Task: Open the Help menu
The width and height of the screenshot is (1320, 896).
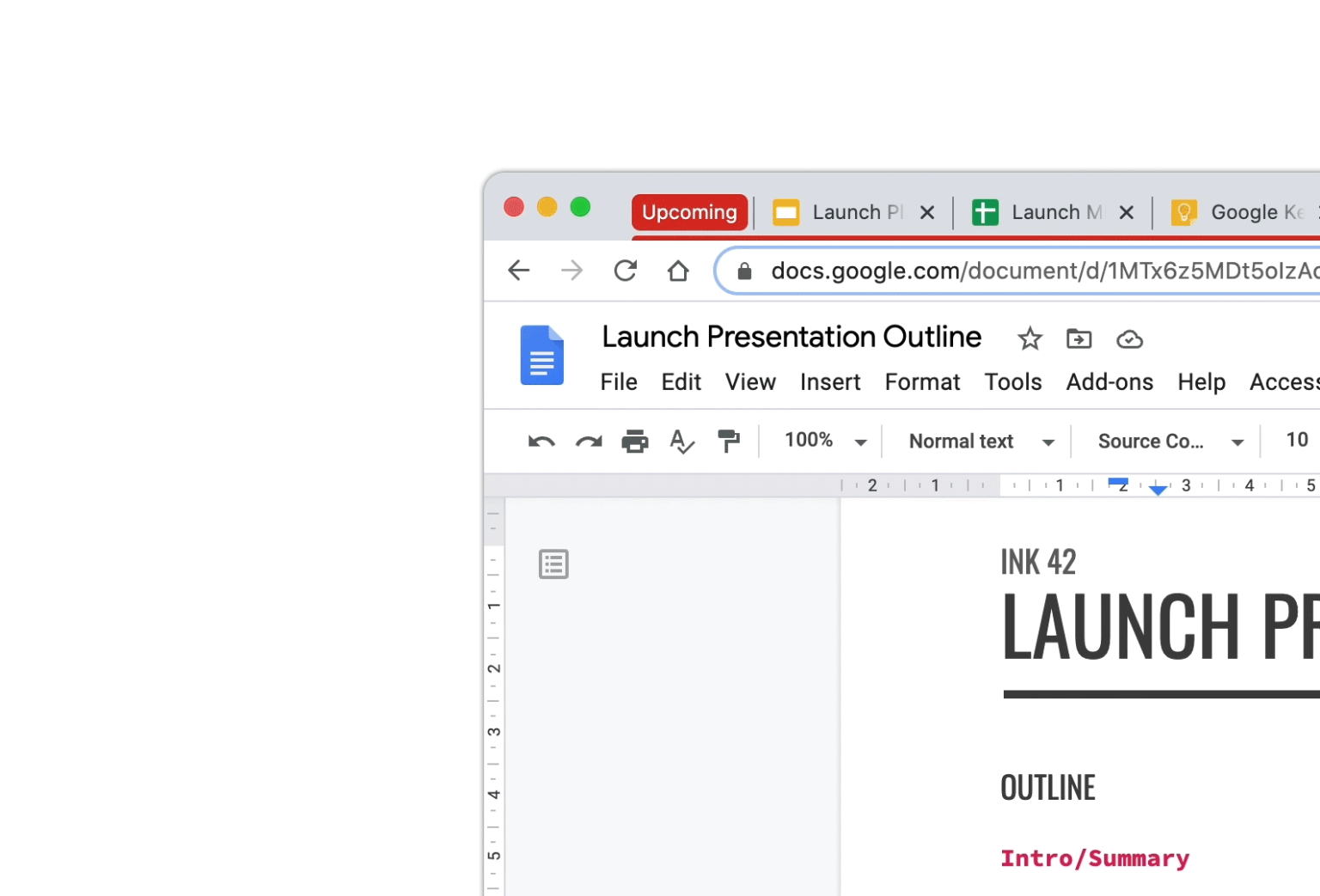Action: coord(1201,382)
